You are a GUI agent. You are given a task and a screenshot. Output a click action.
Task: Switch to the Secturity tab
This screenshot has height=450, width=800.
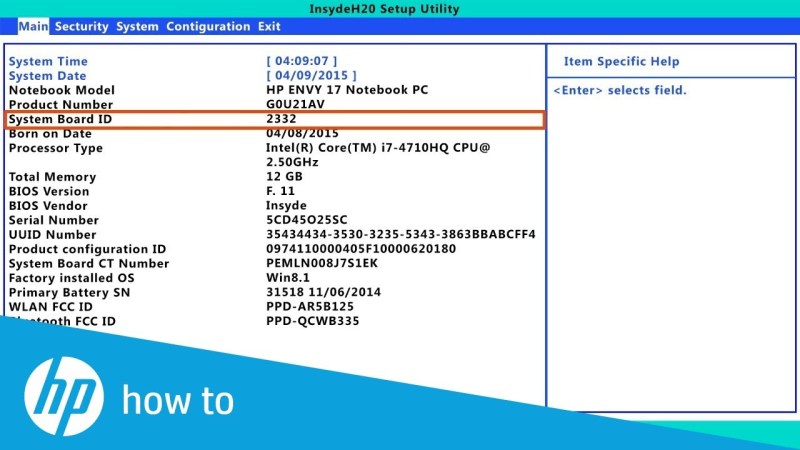[82, 27]
